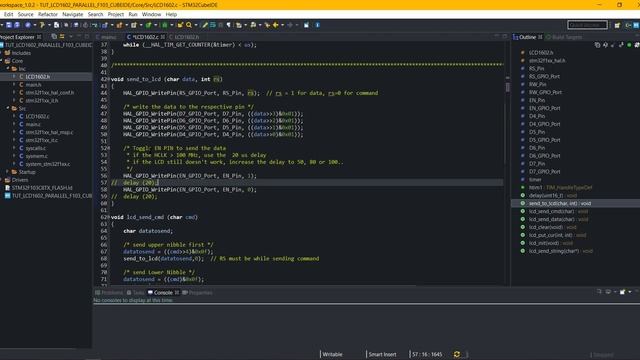This screenshot has width=640, height=360.
Task: Click the Open Perspective icon
Action: pyautogui.click(x=617, y=25)
